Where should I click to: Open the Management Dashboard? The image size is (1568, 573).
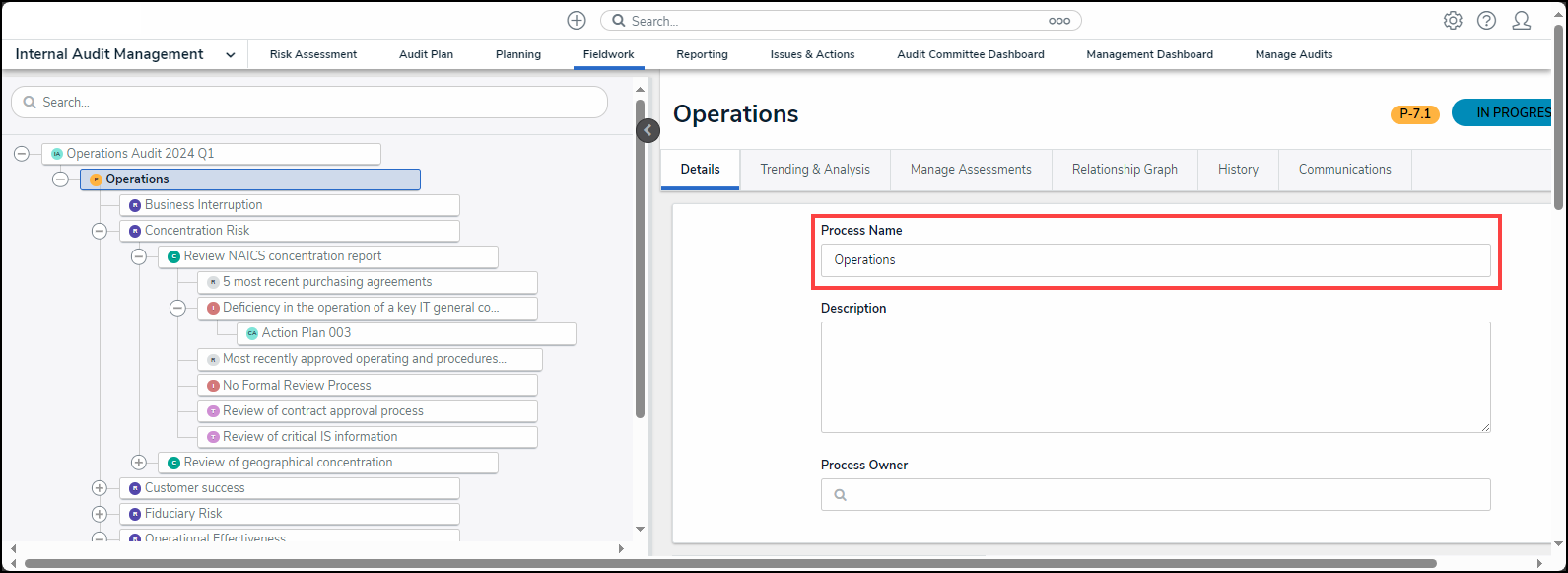pos(1149,55)
